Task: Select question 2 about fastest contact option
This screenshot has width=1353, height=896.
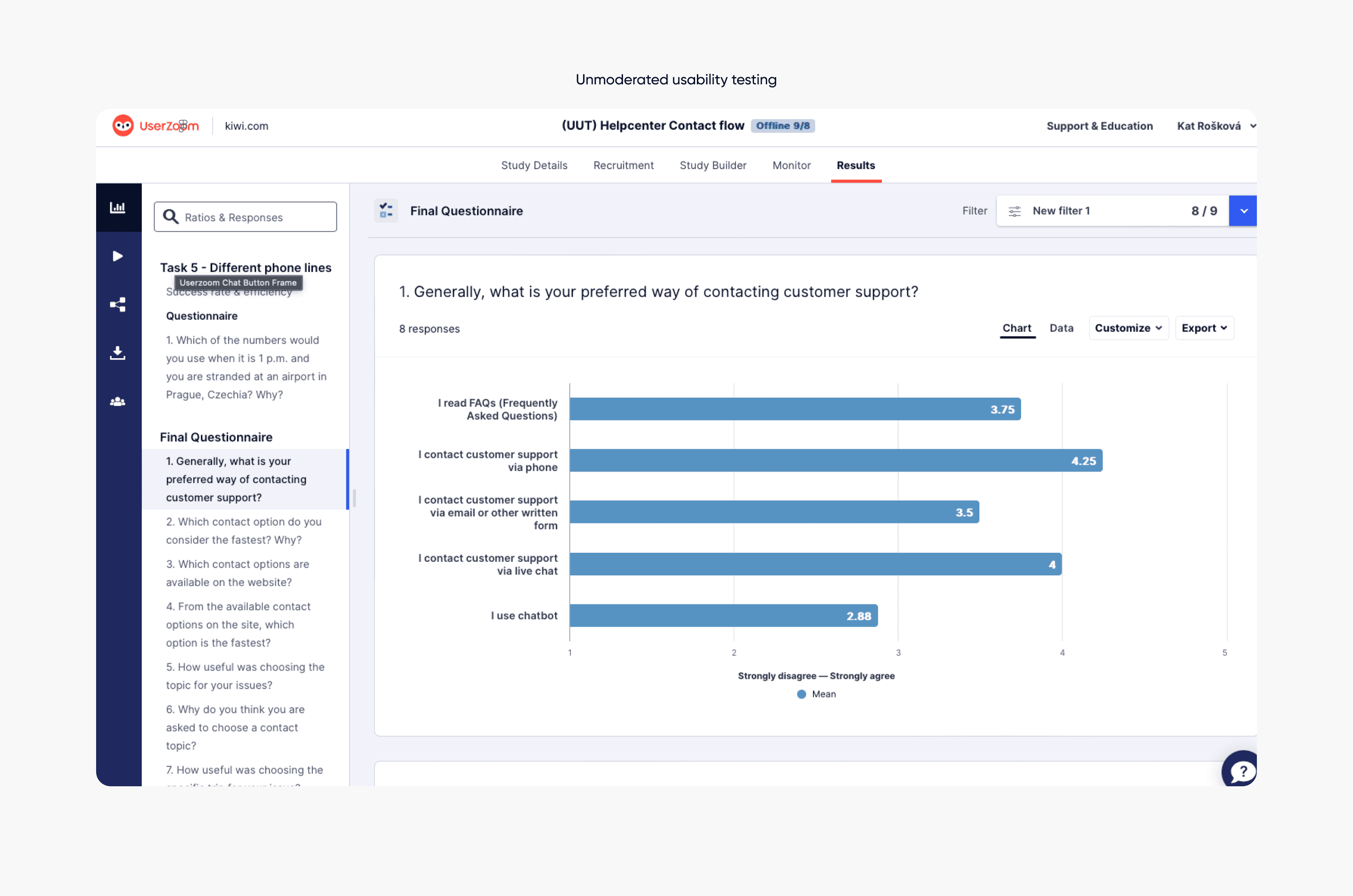Action: (244, 530)
